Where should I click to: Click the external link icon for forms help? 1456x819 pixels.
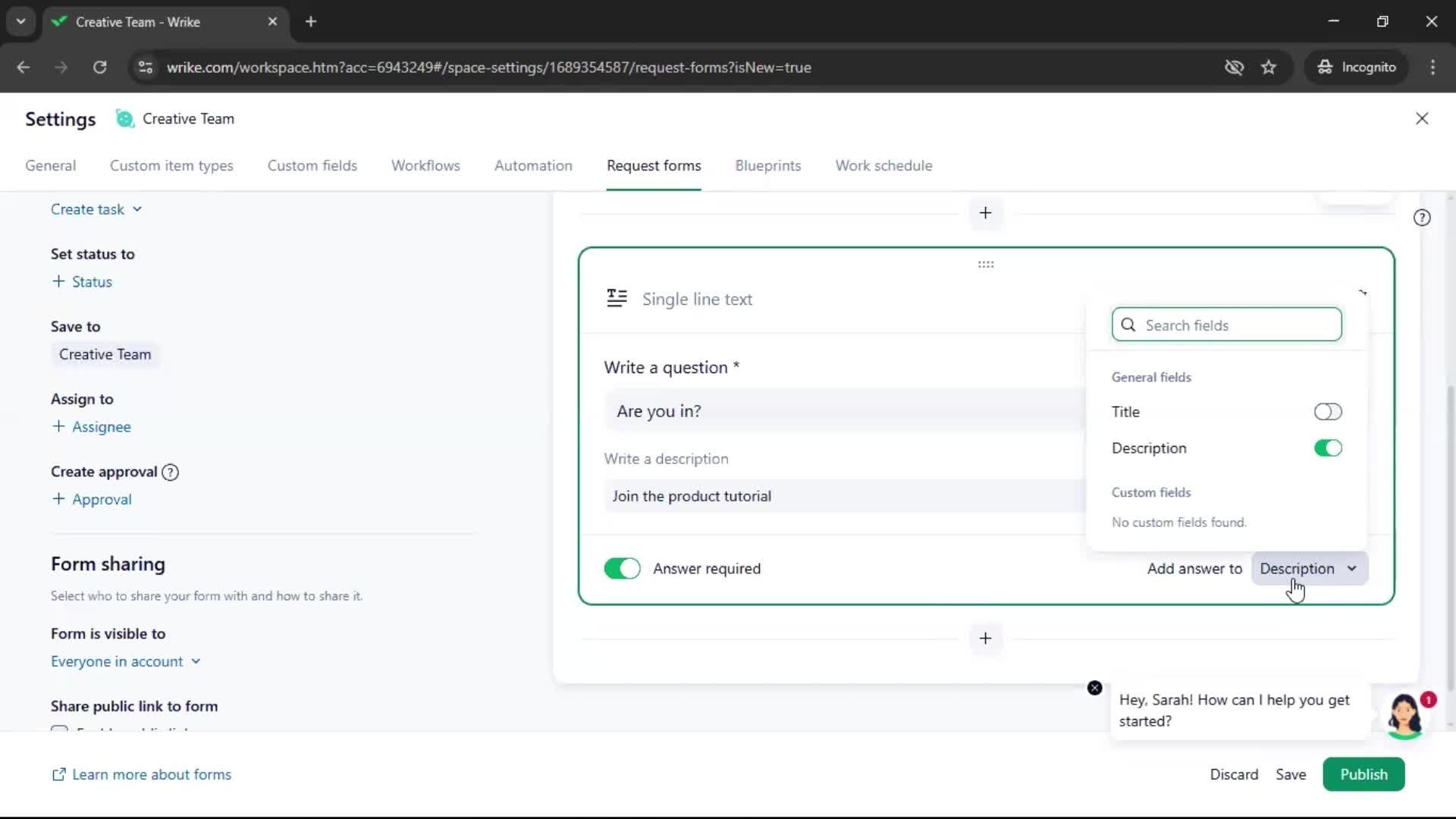click(58, 774)
